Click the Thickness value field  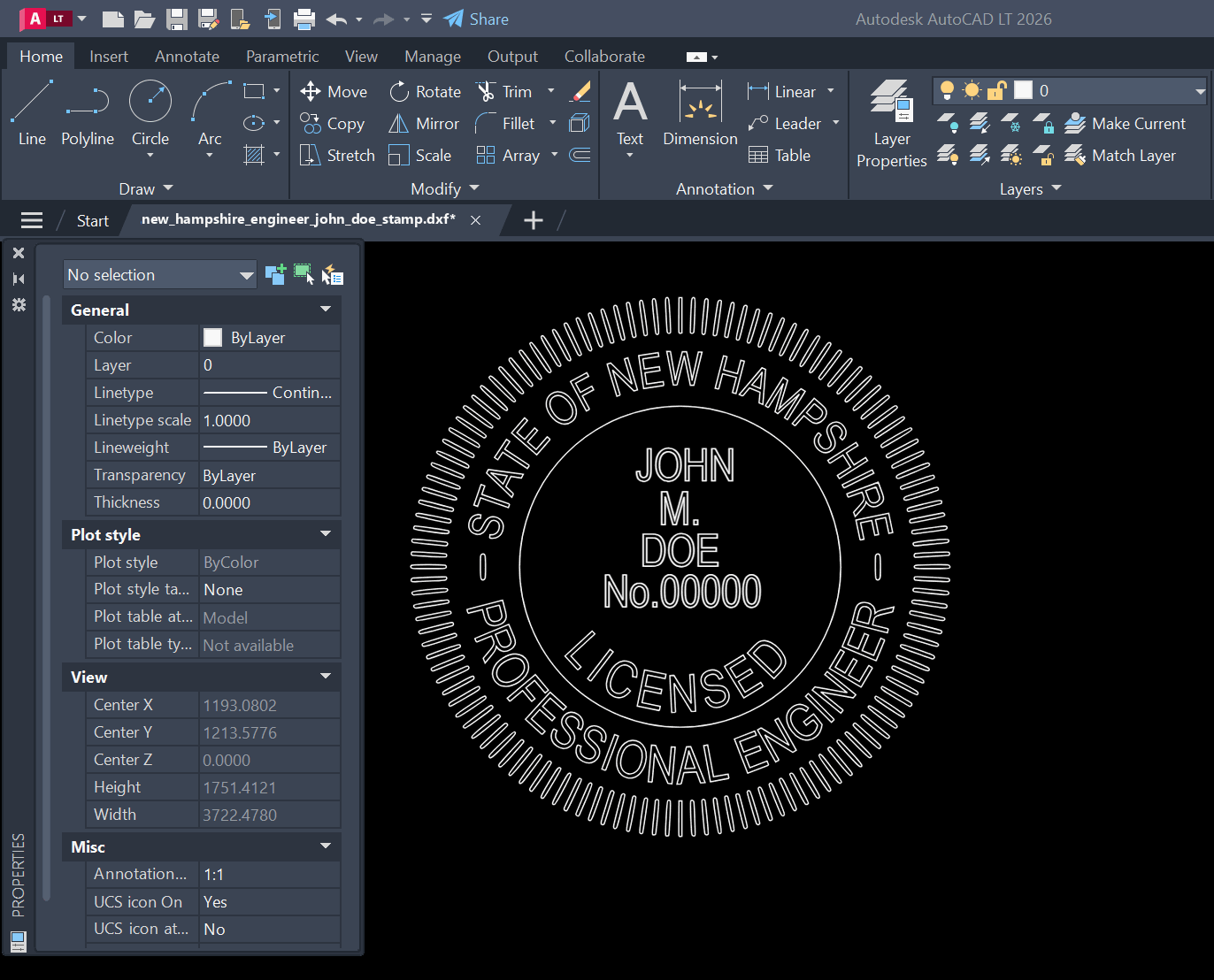(x=270, y=502)
